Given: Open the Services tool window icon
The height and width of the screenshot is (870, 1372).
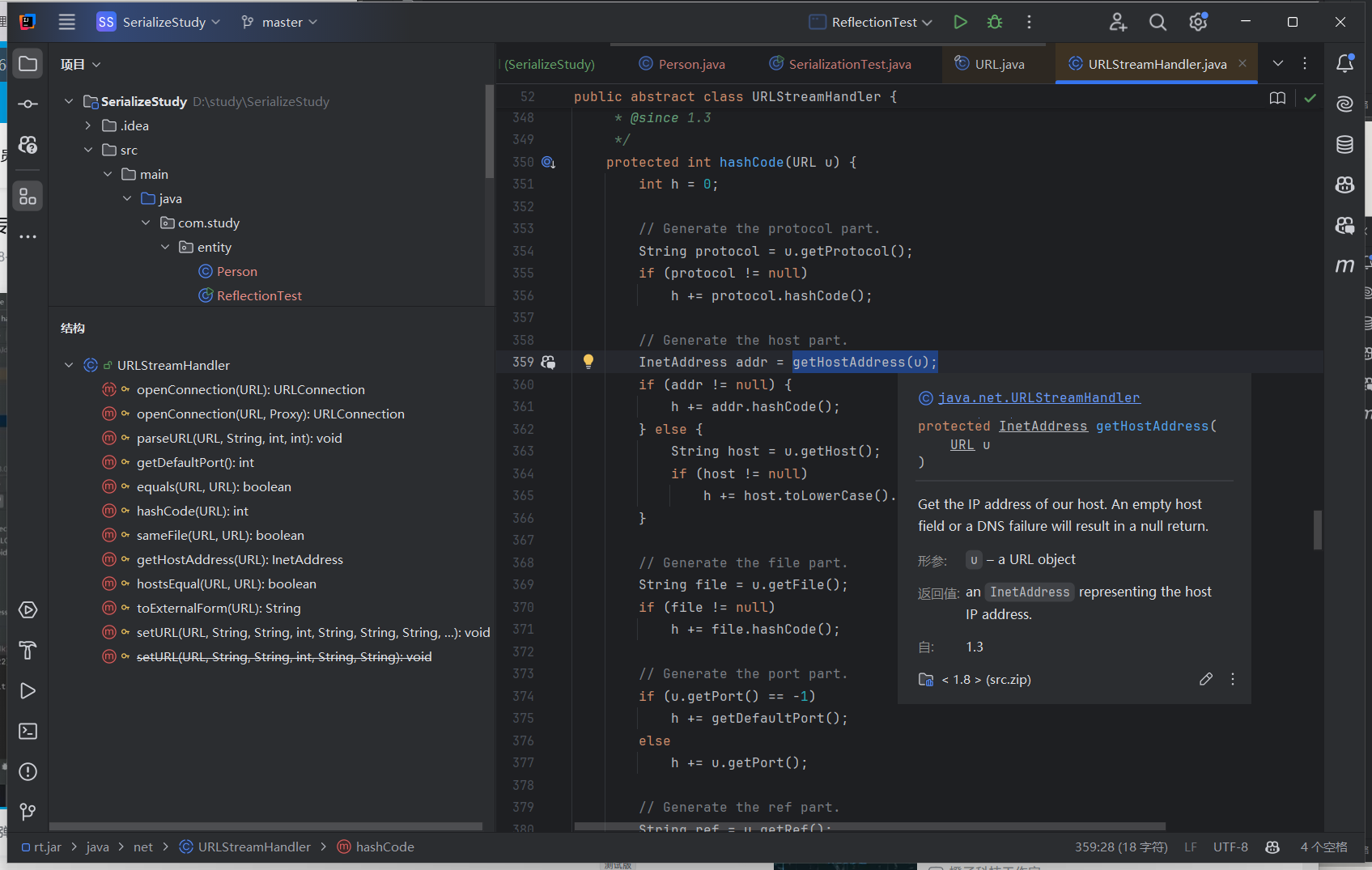Looking at the screenshot, I should tap(28, 610).
